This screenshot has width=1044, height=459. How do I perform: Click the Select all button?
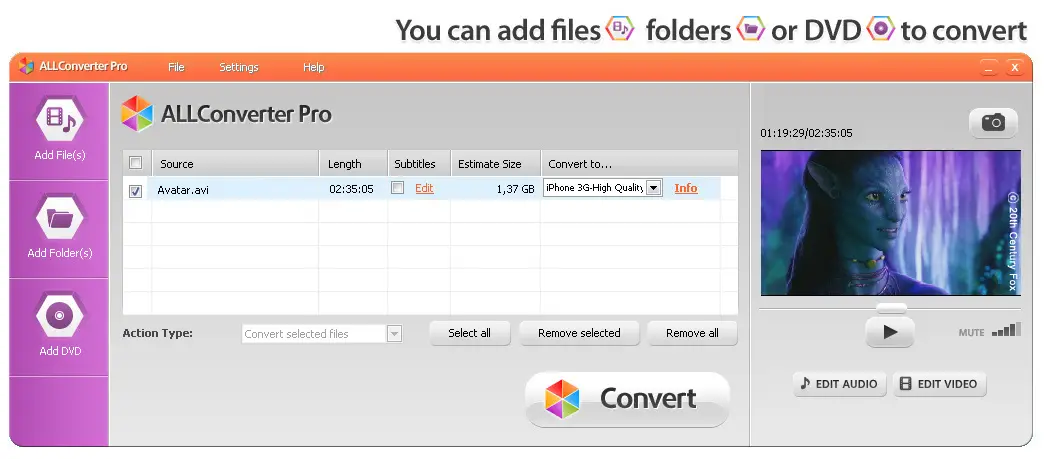469,333
